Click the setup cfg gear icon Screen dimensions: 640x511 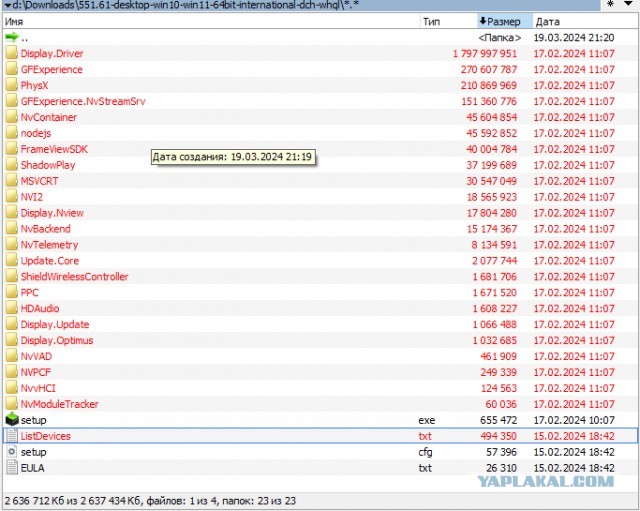tap(12, 451)
